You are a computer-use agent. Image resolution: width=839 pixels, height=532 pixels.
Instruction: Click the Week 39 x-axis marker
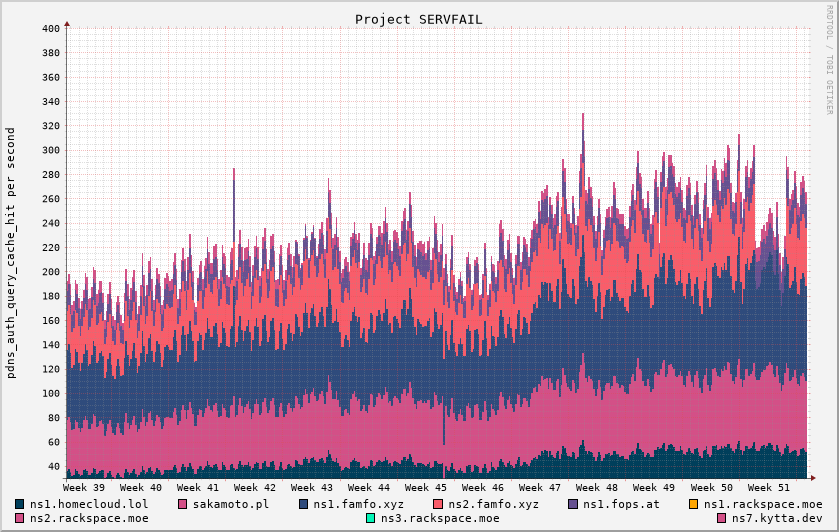pyautogui.click(x=84, y=487)
